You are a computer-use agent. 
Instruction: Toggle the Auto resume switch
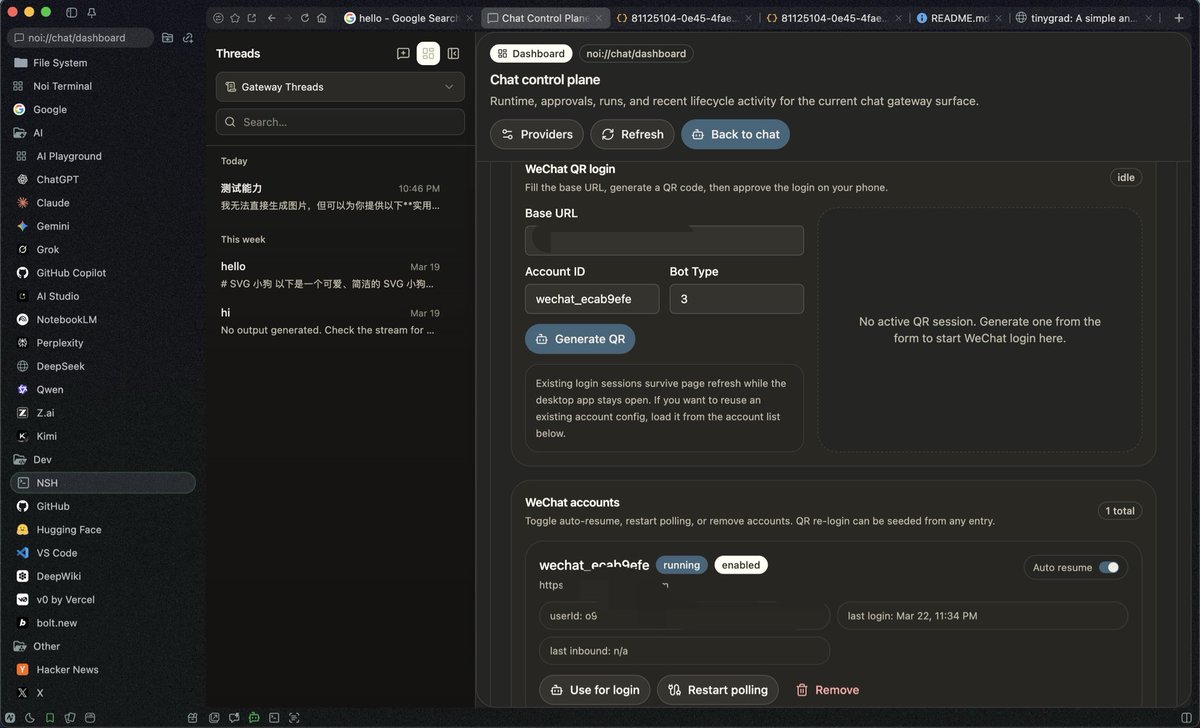click(1109, 567)
